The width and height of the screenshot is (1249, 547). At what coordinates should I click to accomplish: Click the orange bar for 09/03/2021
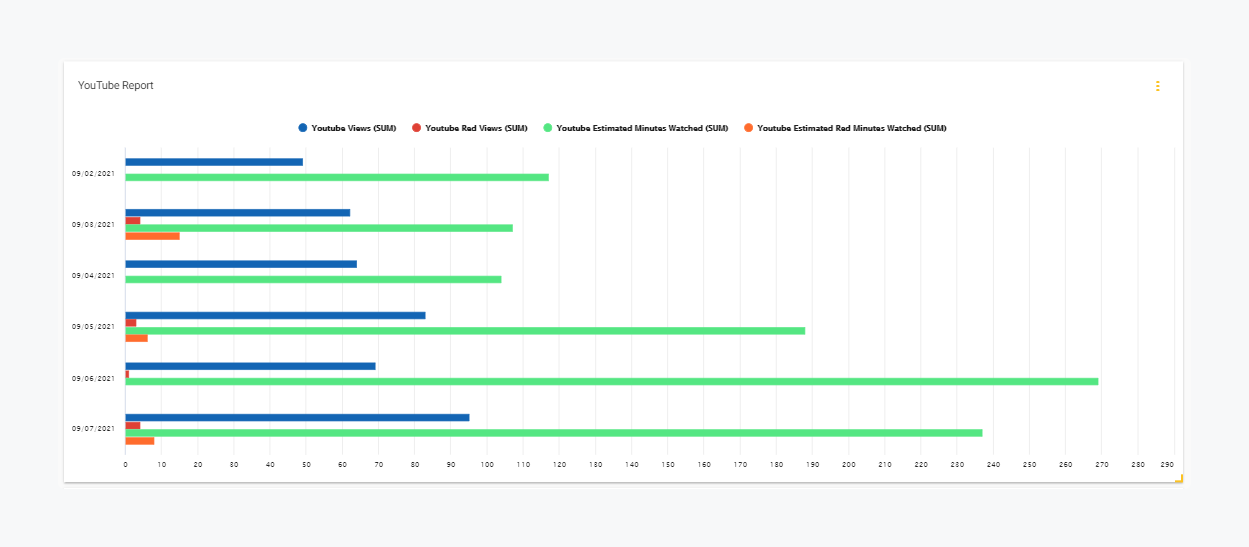tap(152, 236)
